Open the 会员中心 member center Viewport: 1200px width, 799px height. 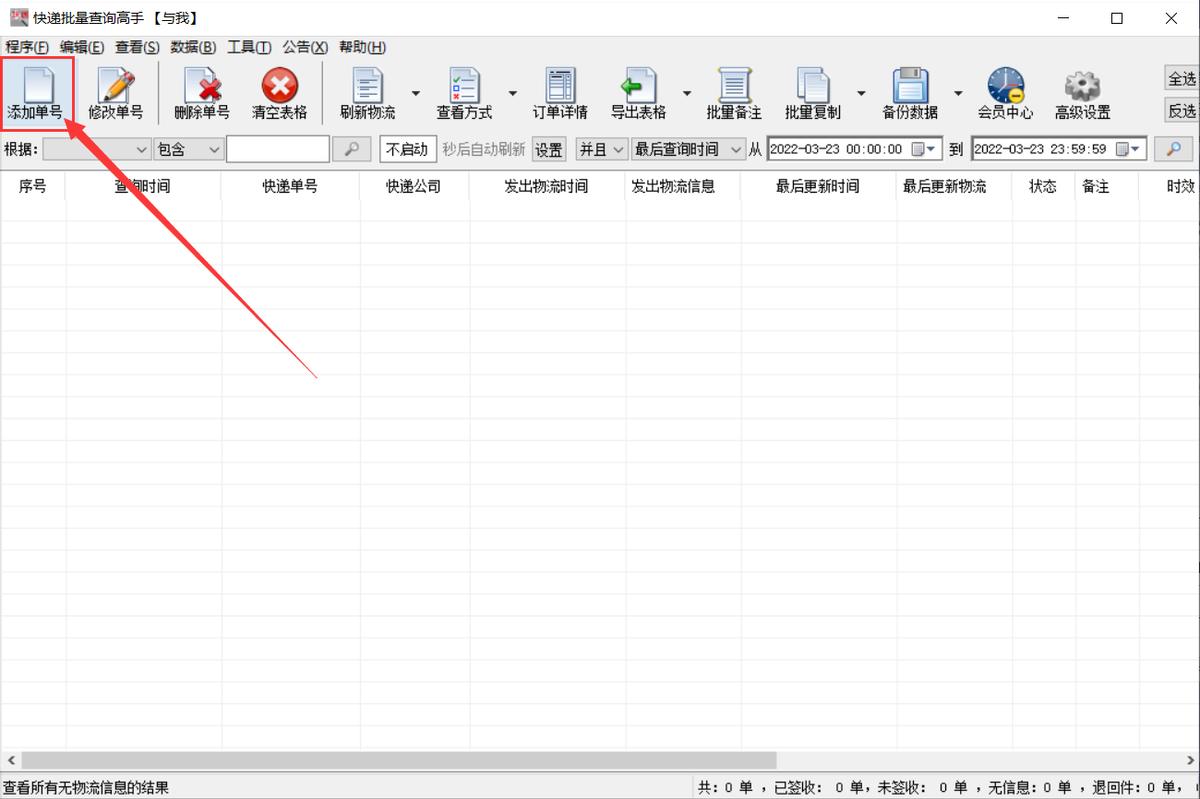[x=1005, y=92]
